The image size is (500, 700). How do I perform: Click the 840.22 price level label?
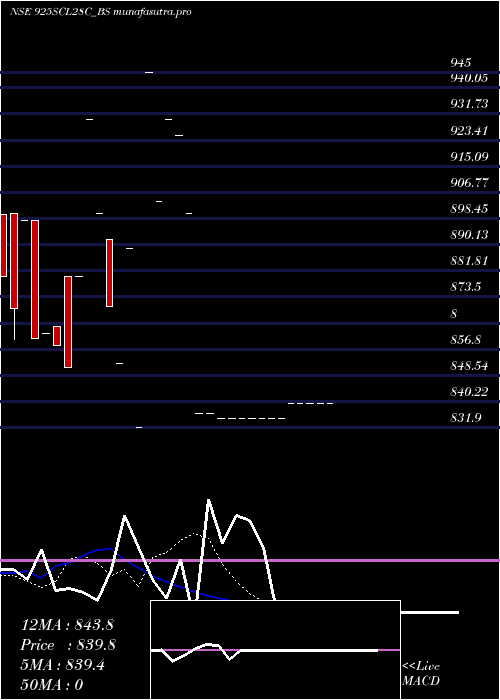point(469,392)
